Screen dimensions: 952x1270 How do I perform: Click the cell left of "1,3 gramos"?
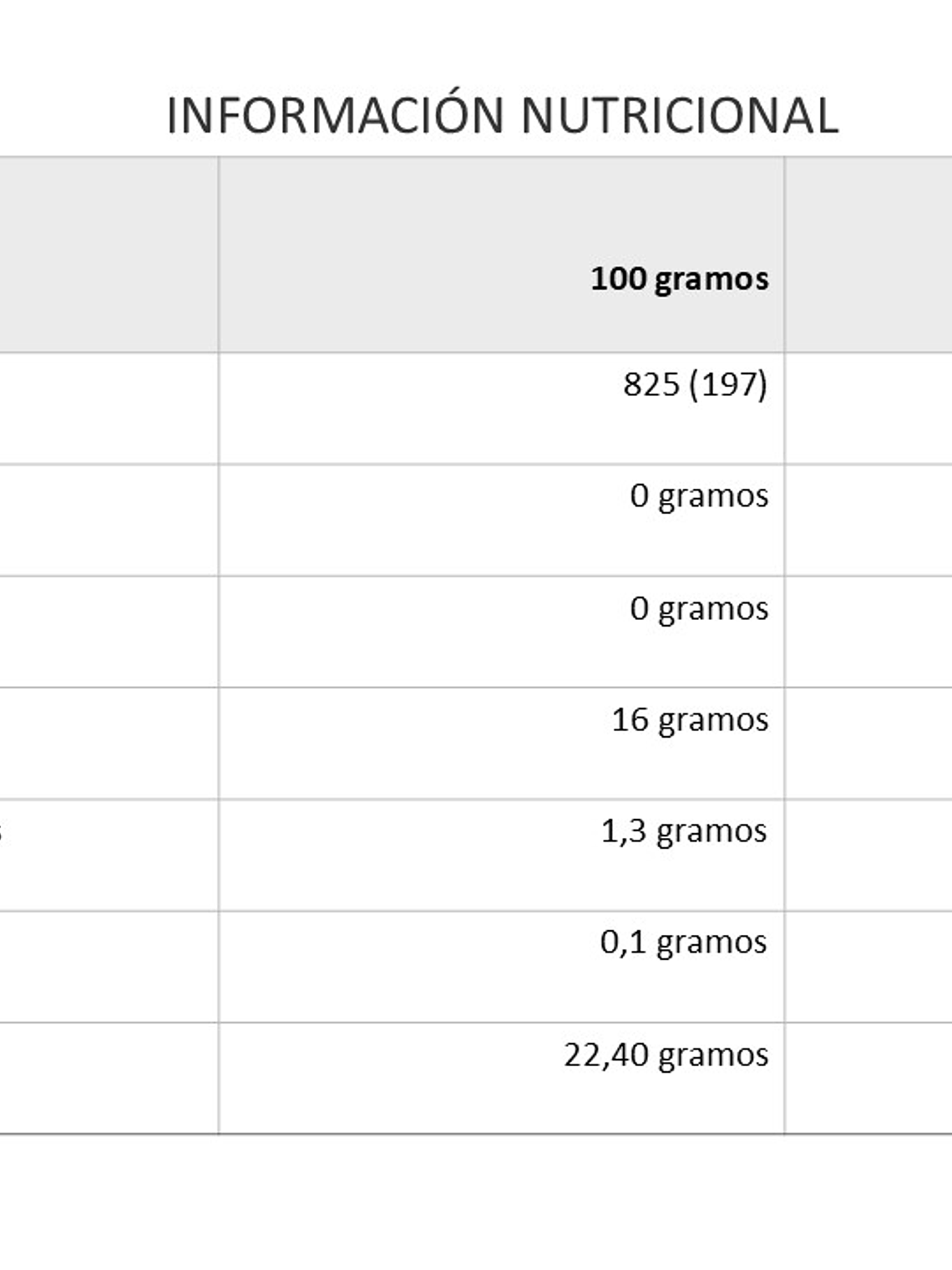click(x=109, y=855)
